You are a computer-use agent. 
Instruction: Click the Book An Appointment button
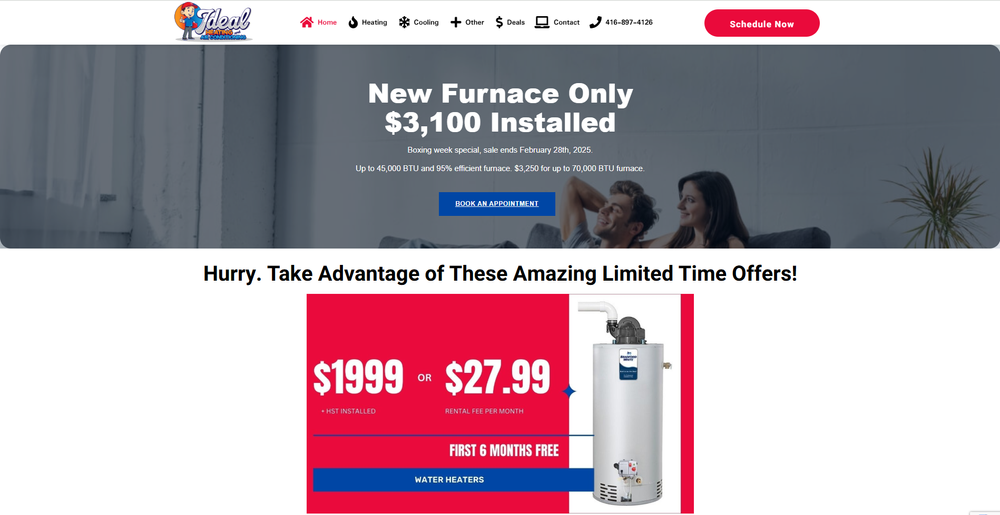(497, 204)
